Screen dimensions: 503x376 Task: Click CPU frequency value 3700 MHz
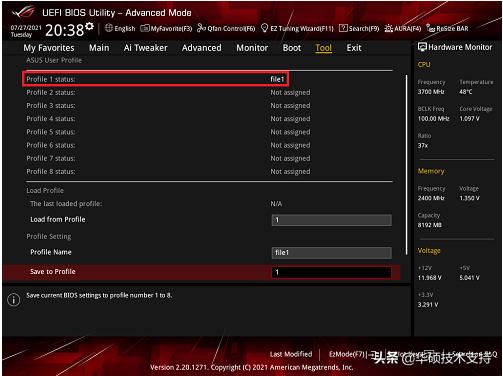click(x=431, y=92)
